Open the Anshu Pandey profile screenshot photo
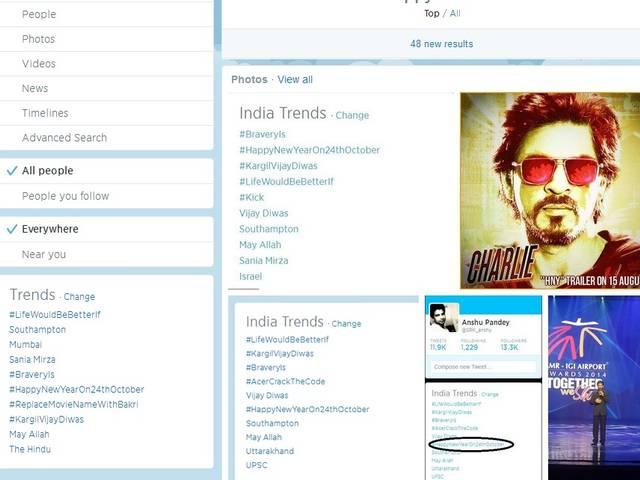This screenshot has width=640, height=480. click(x=484, y=388)
